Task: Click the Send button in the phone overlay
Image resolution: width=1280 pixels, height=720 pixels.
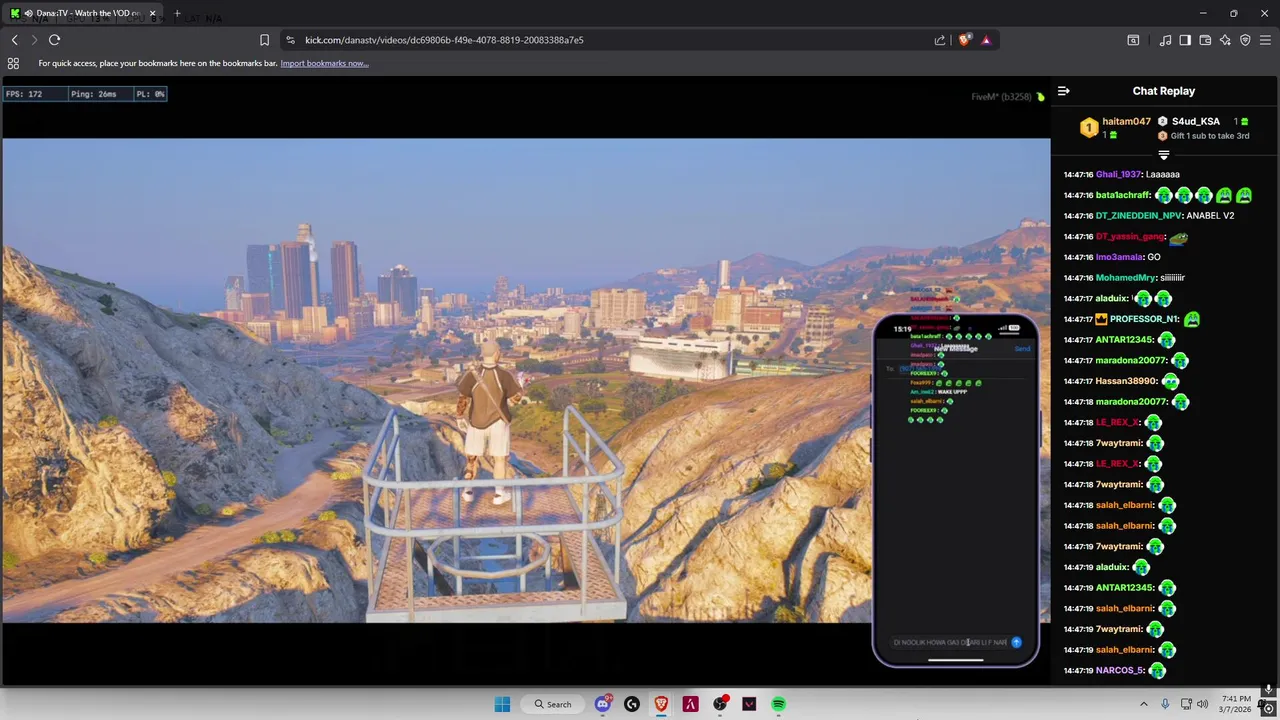Action: pyautogui.click(x=1022, y=349)
